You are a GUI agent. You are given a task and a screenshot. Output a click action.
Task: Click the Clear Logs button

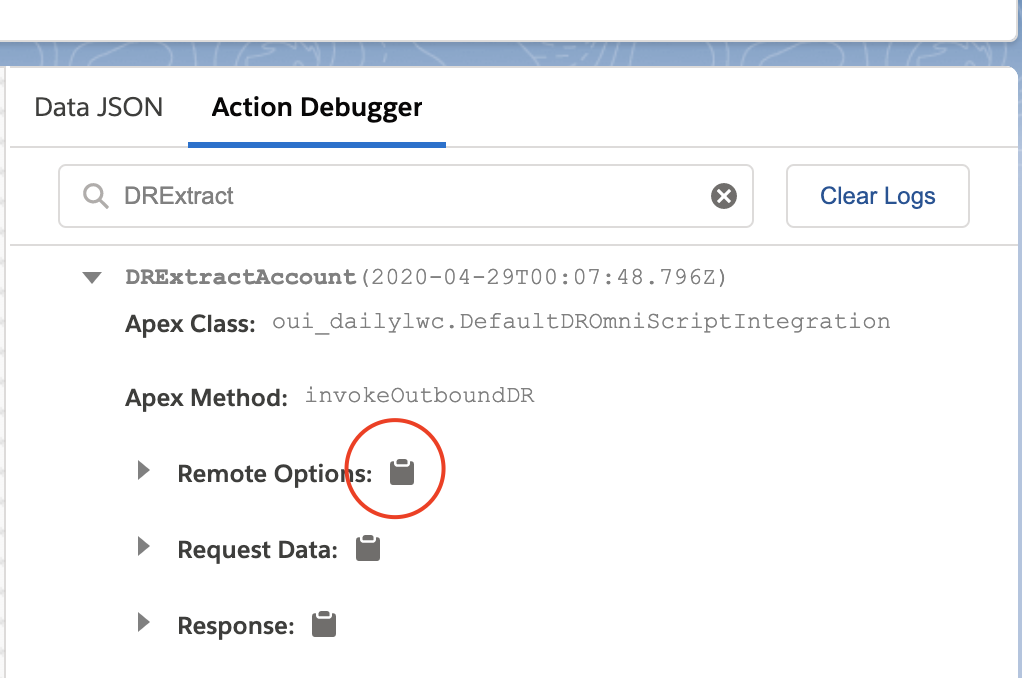[877, 196]
